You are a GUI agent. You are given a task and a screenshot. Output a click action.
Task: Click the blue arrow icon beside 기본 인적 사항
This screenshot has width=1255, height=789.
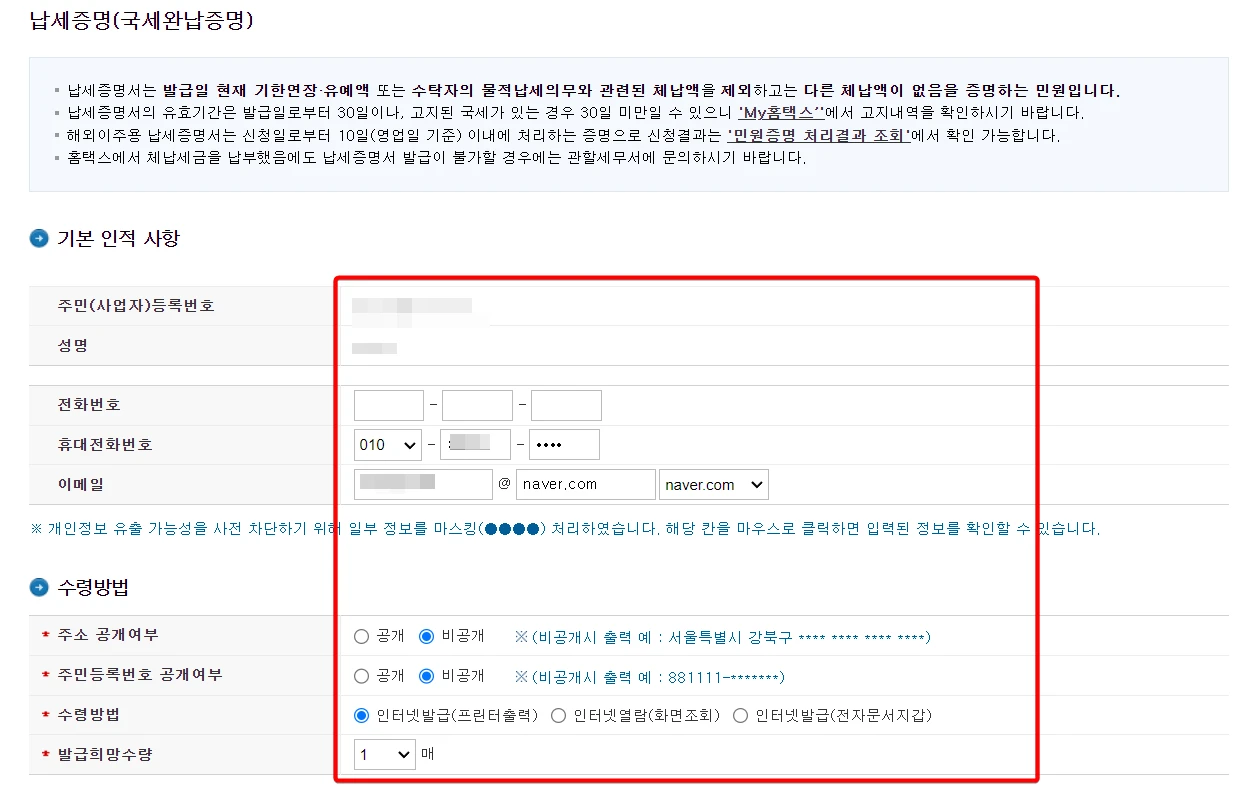[38, 238]
